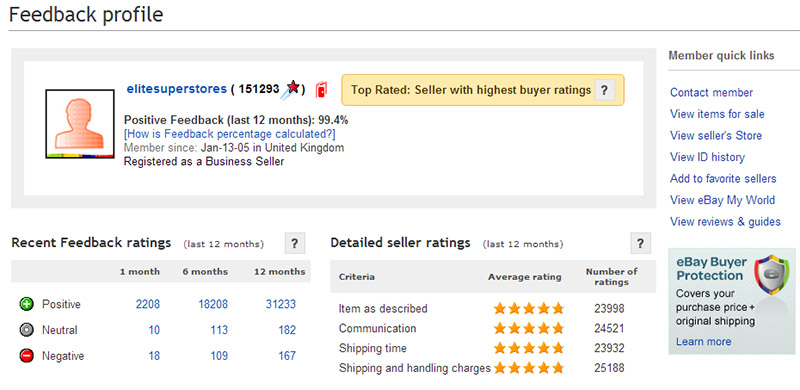This screenshot has width=800, height=390.
Task: Click 1 month negative count 18
Action: click(x=154, y=356)
